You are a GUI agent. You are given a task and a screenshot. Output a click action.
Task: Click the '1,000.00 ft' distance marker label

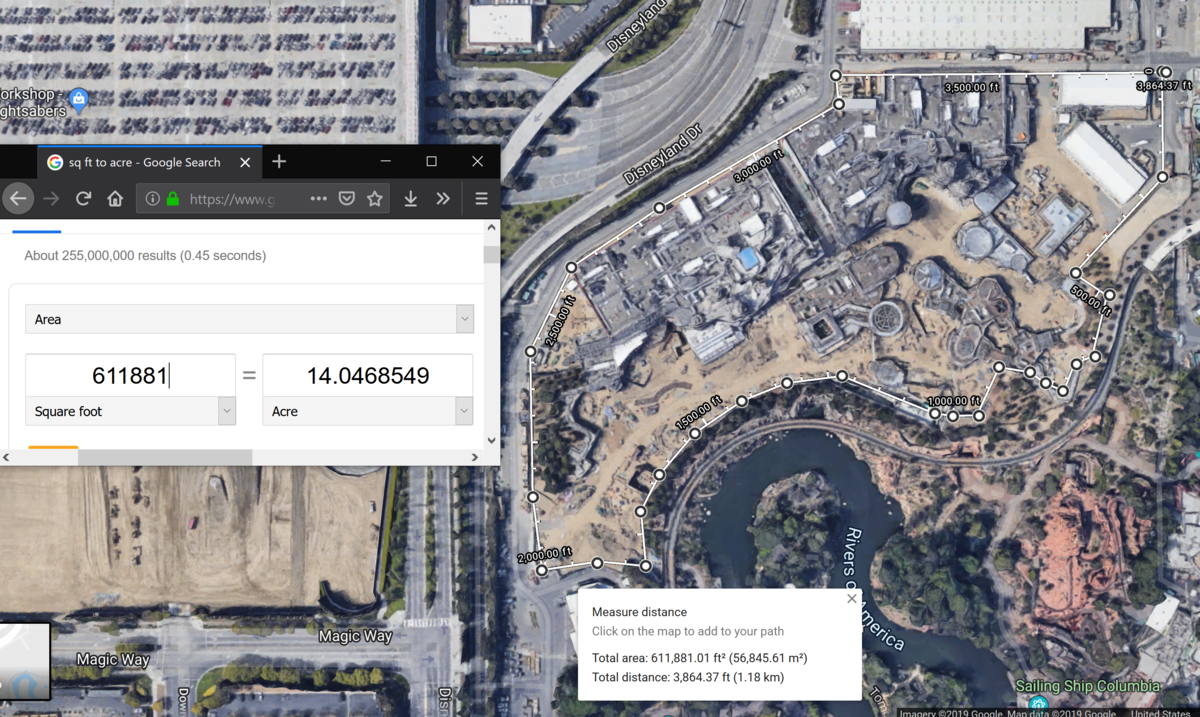click(954, 401)
